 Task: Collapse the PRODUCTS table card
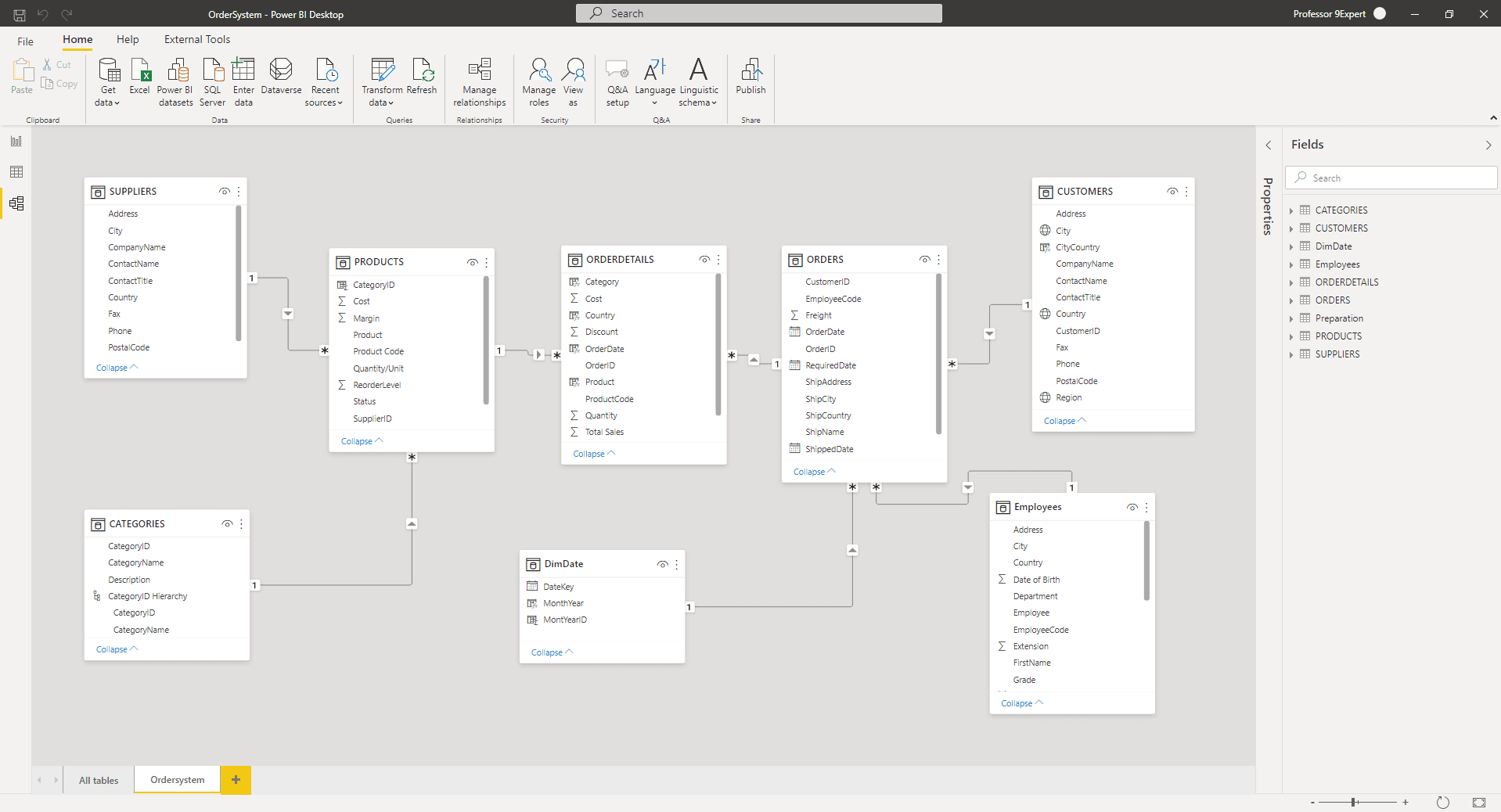click(x=359, y=441)
